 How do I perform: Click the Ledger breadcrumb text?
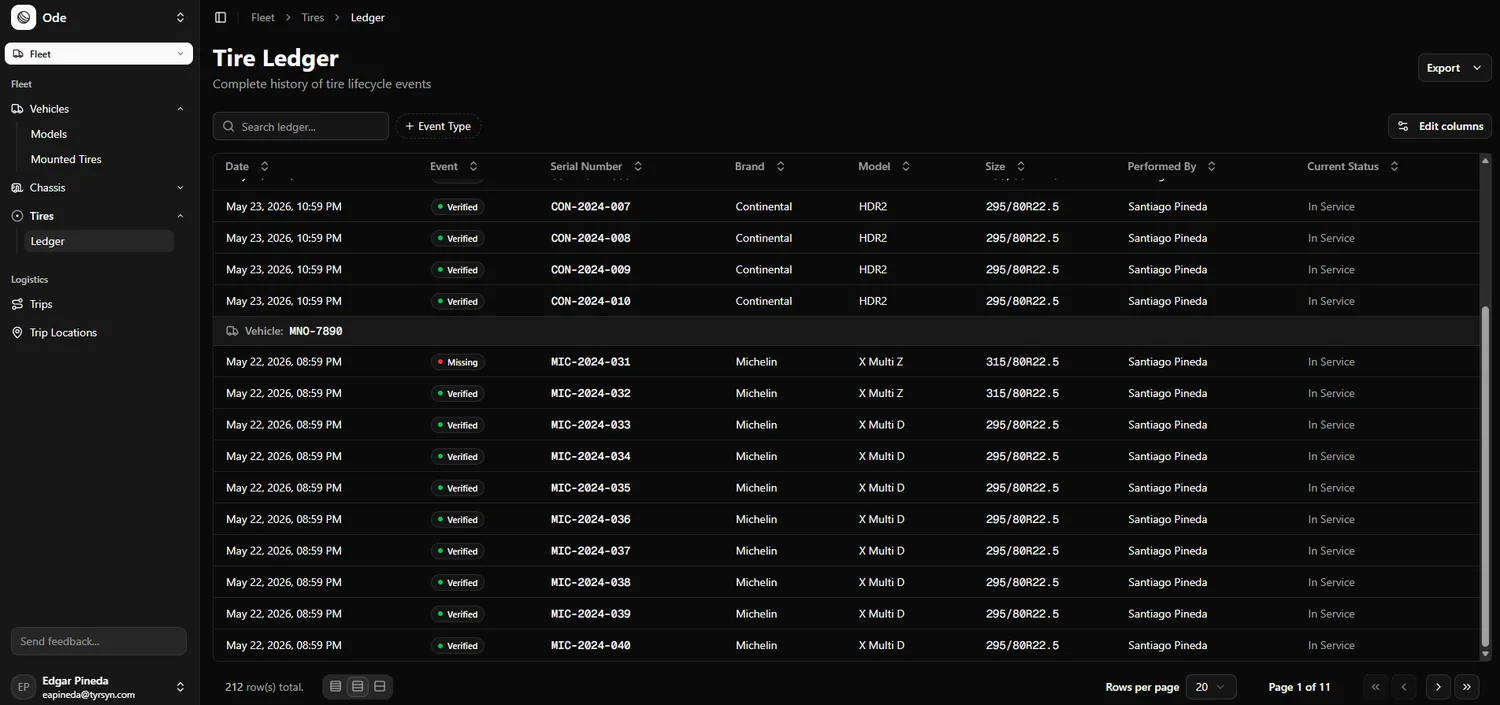pos(368,17)
